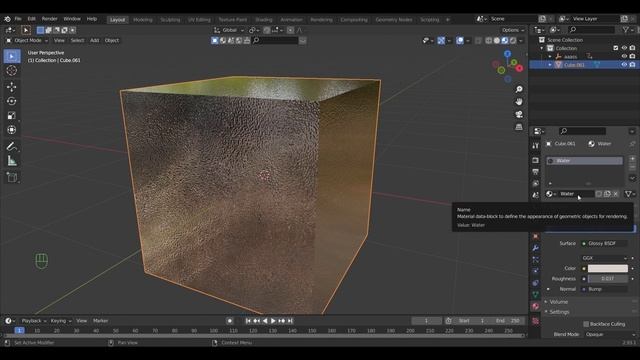This screenshot has height=360, width=640.
Task: Open the Window menu
Action: pyautogui.click(x=72, y=19)
